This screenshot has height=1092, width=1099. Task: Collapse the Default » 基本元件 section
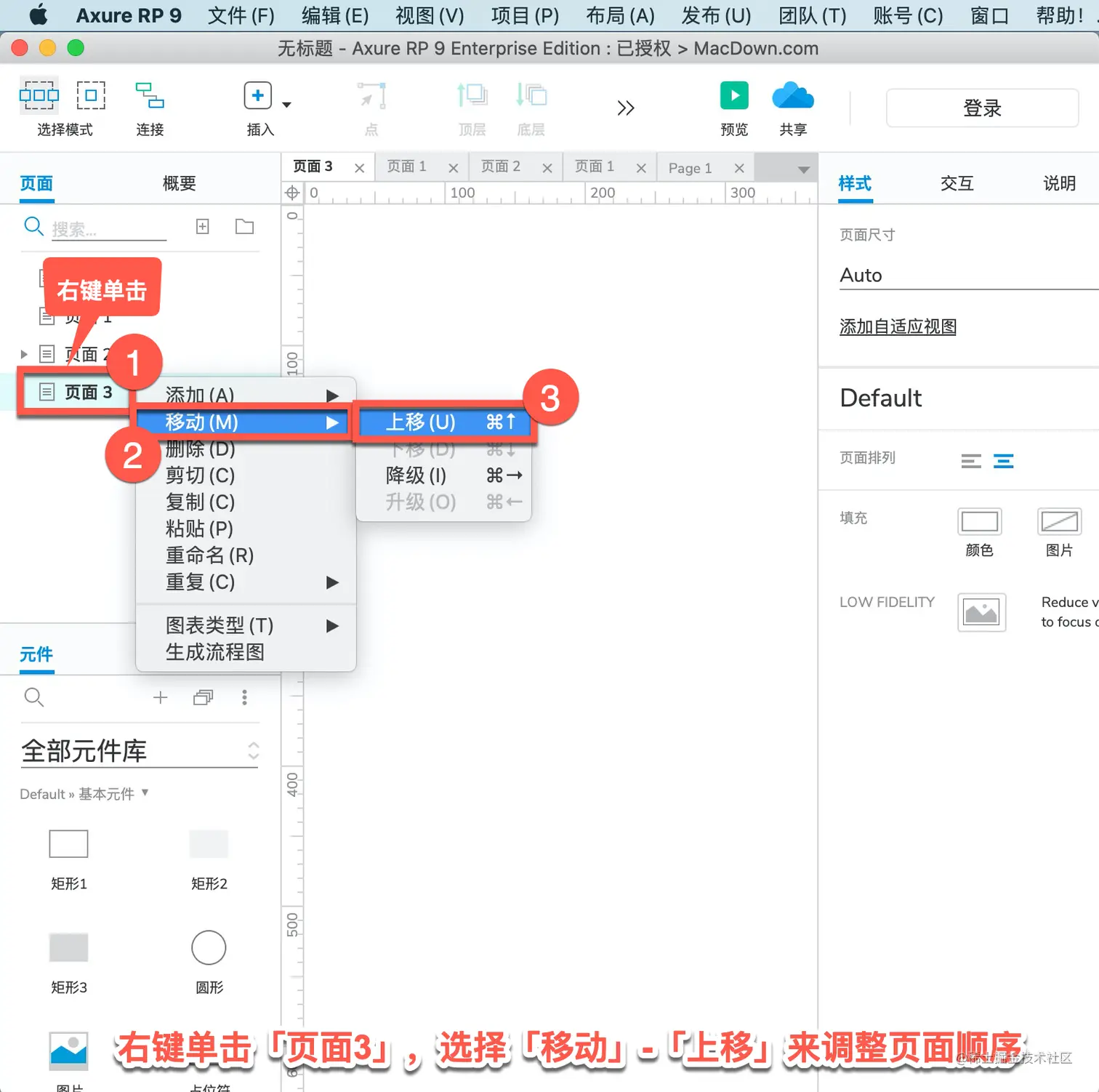click(x=84, y=794)
